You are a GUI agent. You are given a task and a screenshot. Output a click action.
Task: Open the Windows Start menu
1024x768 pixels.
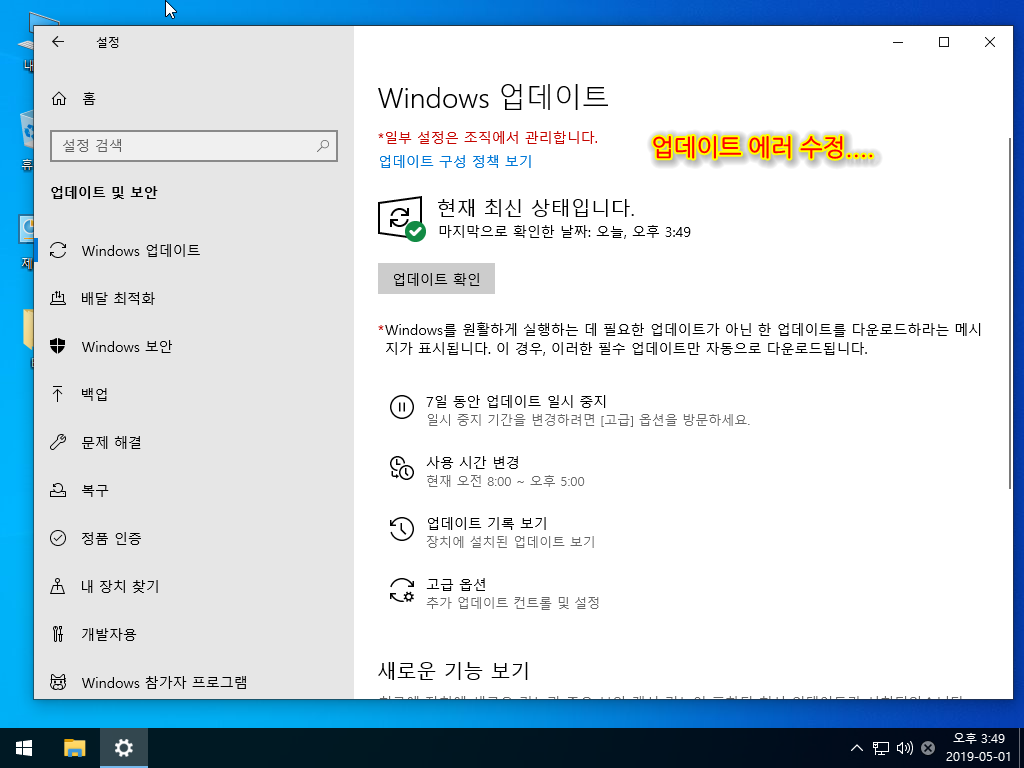click(x=24, y=748)
